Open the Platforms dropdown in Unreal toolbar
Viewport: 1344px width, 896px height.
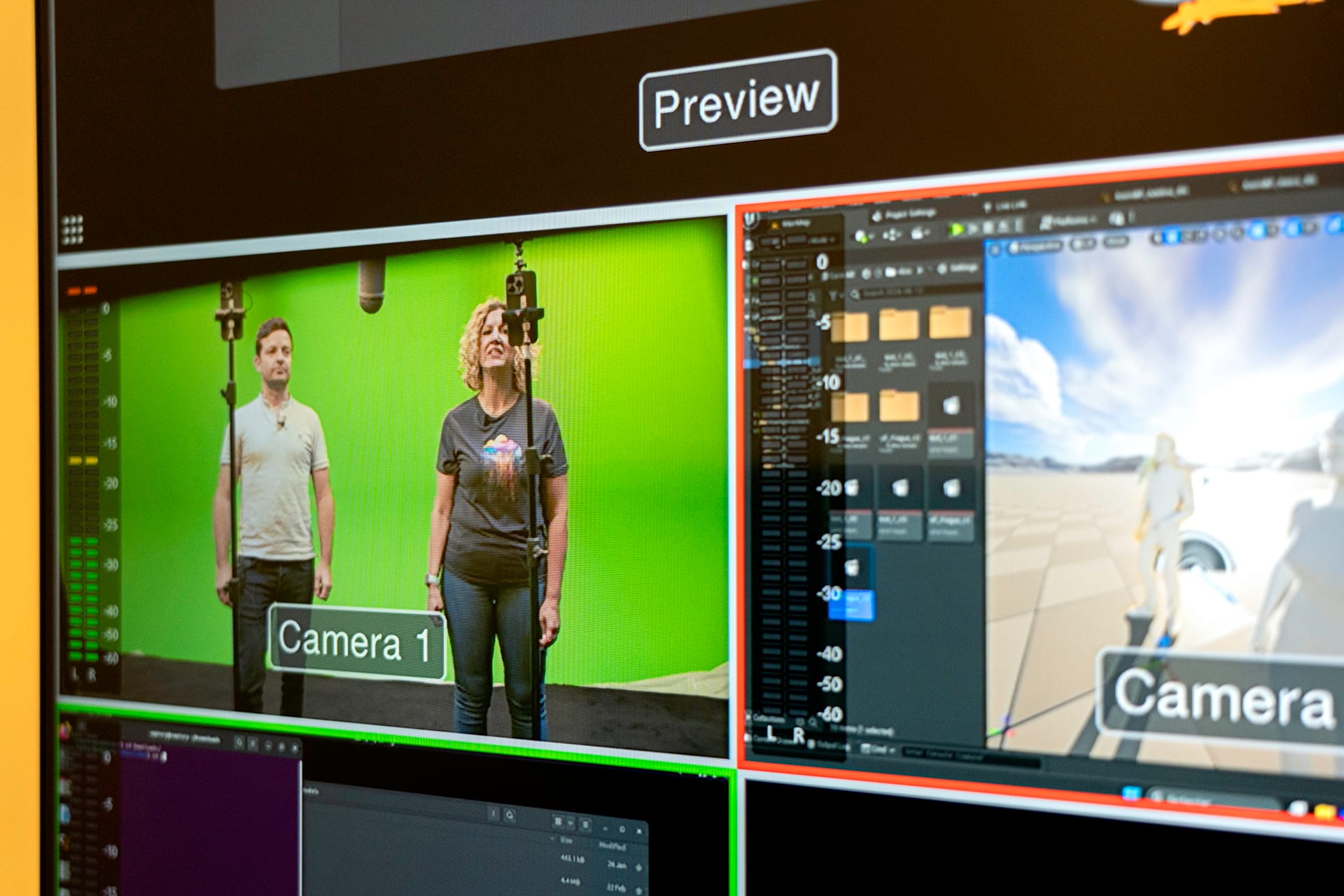(x=1067, y=221)
